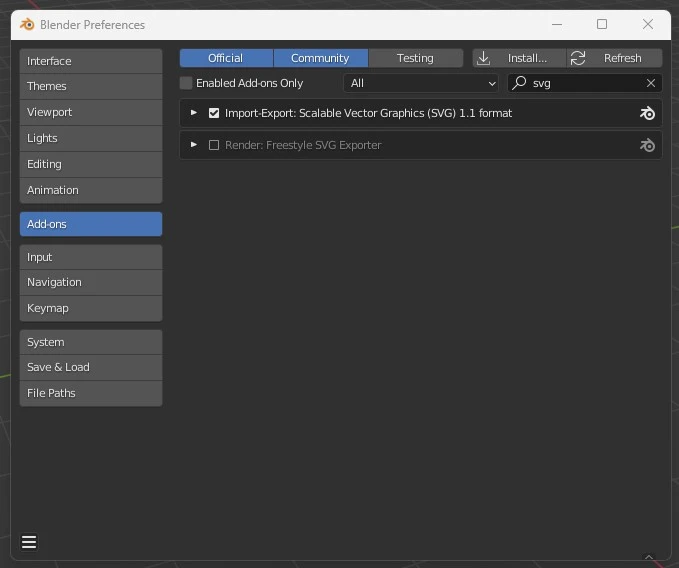
Task: Go to Editing preferences
Action: (91, 164)
